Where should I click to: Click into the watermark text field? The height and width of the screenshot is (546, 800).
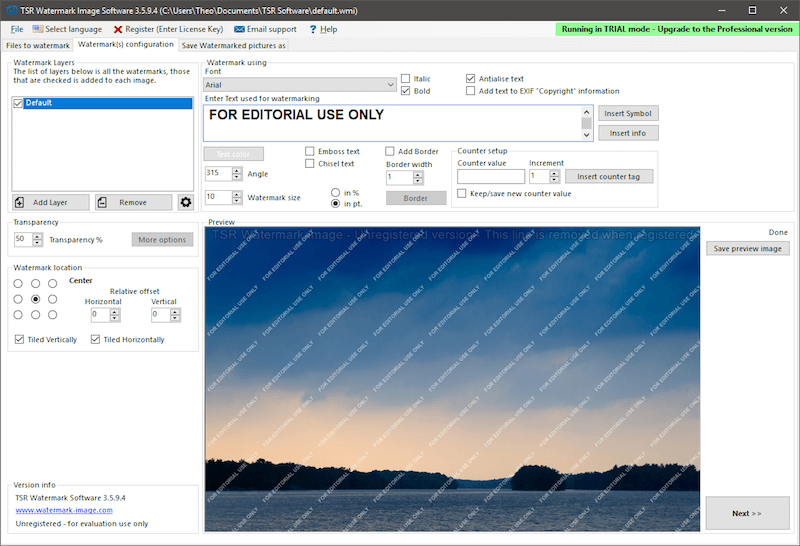[392, 123]
